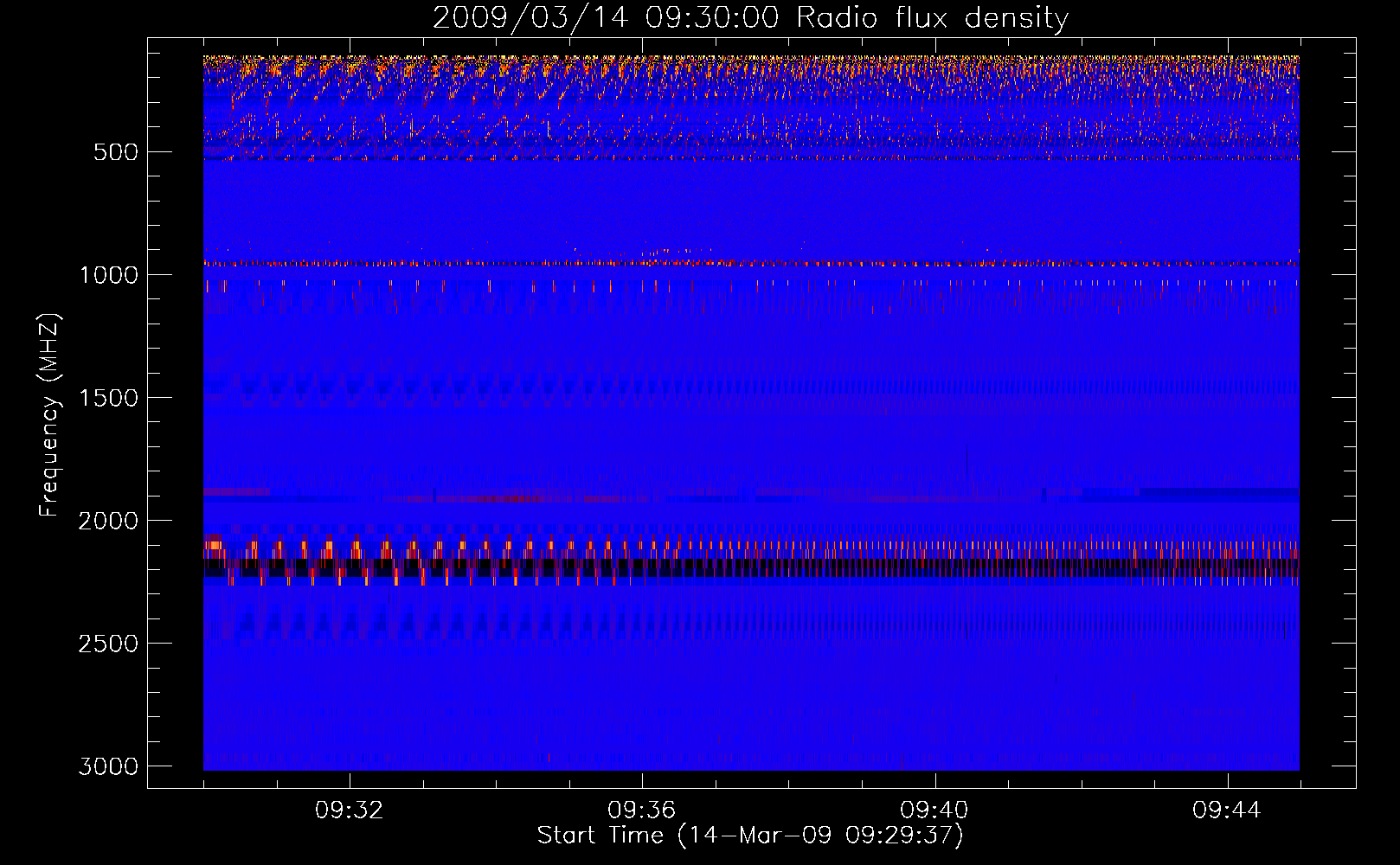Click the "Frequency (MHZ)" axis label
The width and height of the screenshot is (1400, 865).
pos(50,415)
